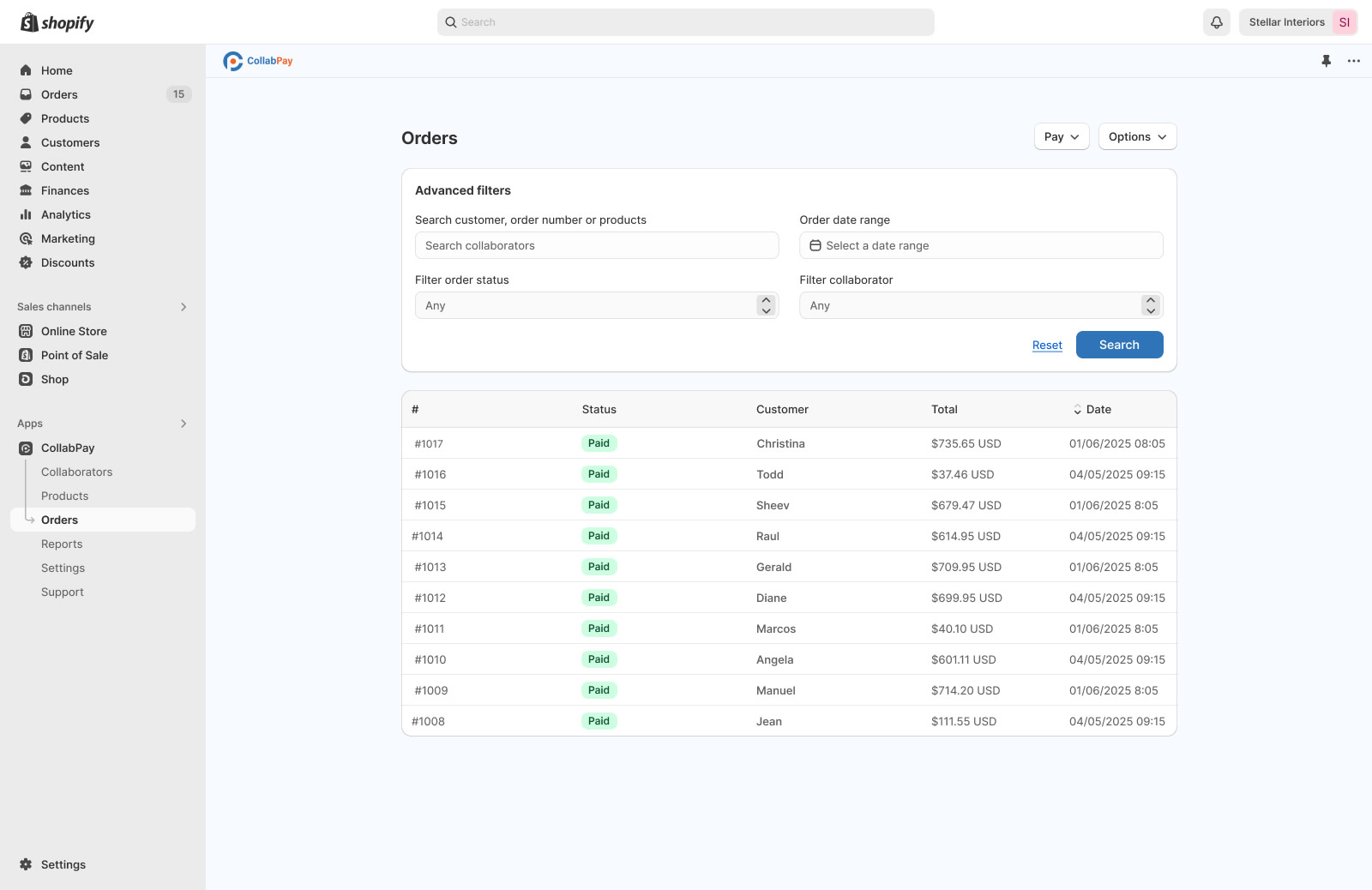Expand the Pay dropdown
This screenshot has width=1372, height=890.
click(1061, 137)
